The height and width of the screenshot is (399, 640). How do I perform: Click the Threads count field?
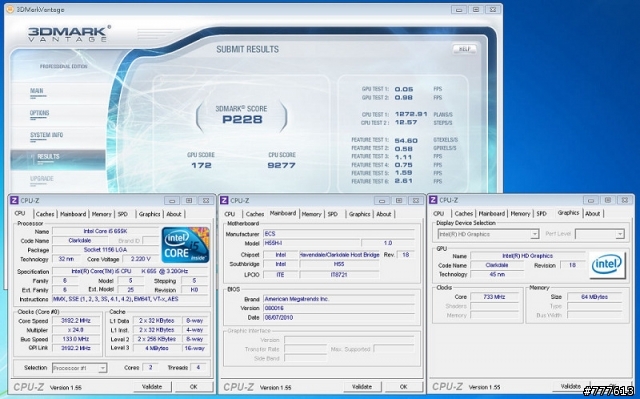[198, 368]
